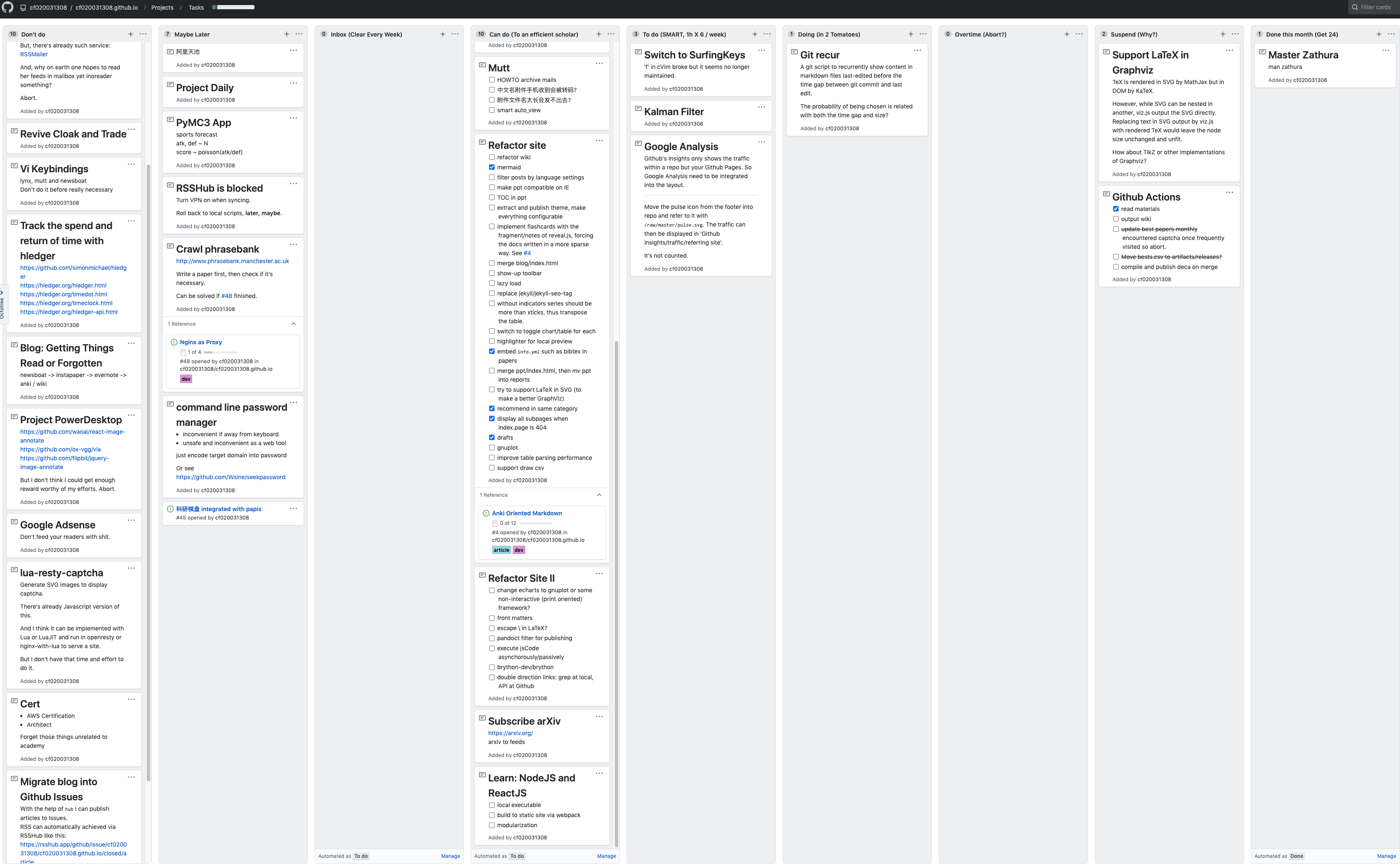This screenshot has height=868, width=1400.
Task: Open Github Actions card options menu
Action: [1229, 193]
